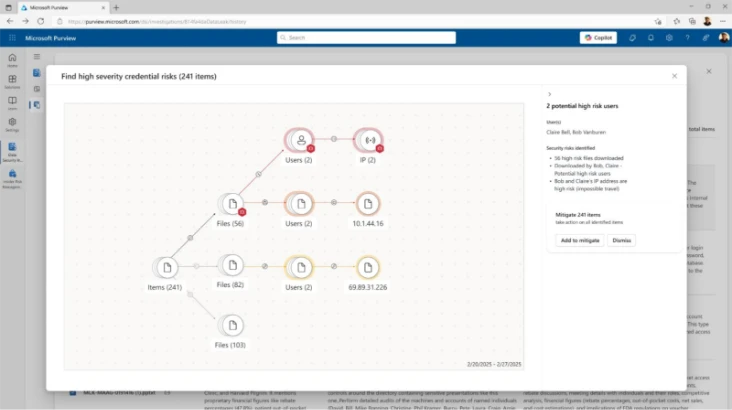Select the IP (2) network node
Viewport: 732px width, 410px height.
click(369, 140)
